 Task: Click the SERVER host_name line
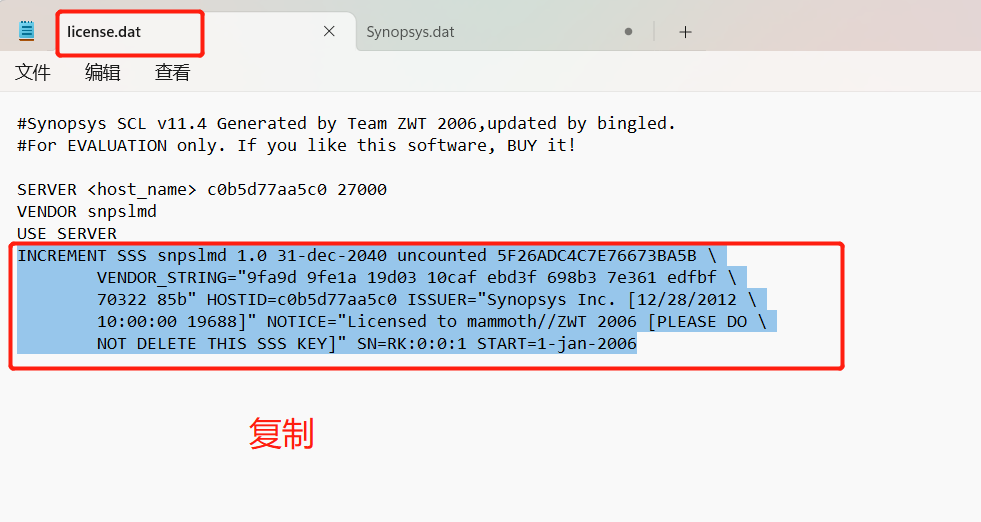point(202,190)
